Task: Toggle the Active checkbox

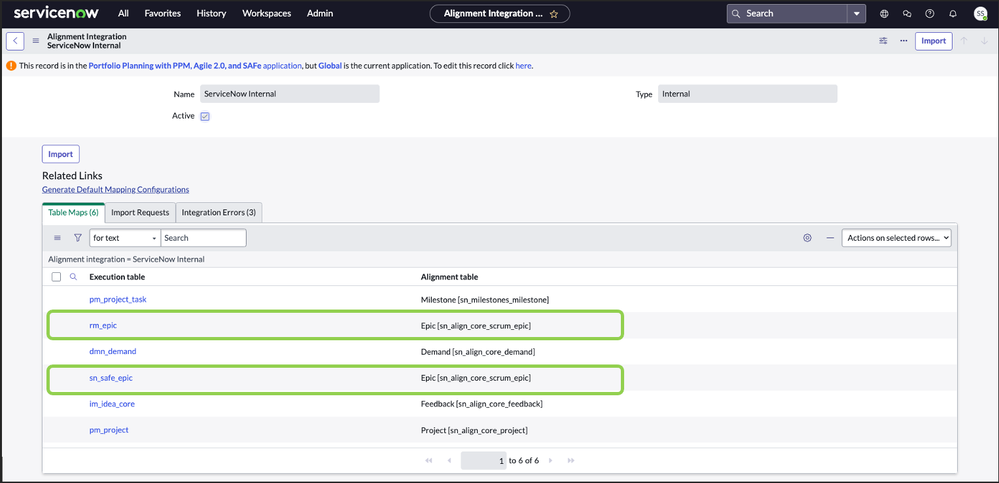Action: click(x=205, y=117)
